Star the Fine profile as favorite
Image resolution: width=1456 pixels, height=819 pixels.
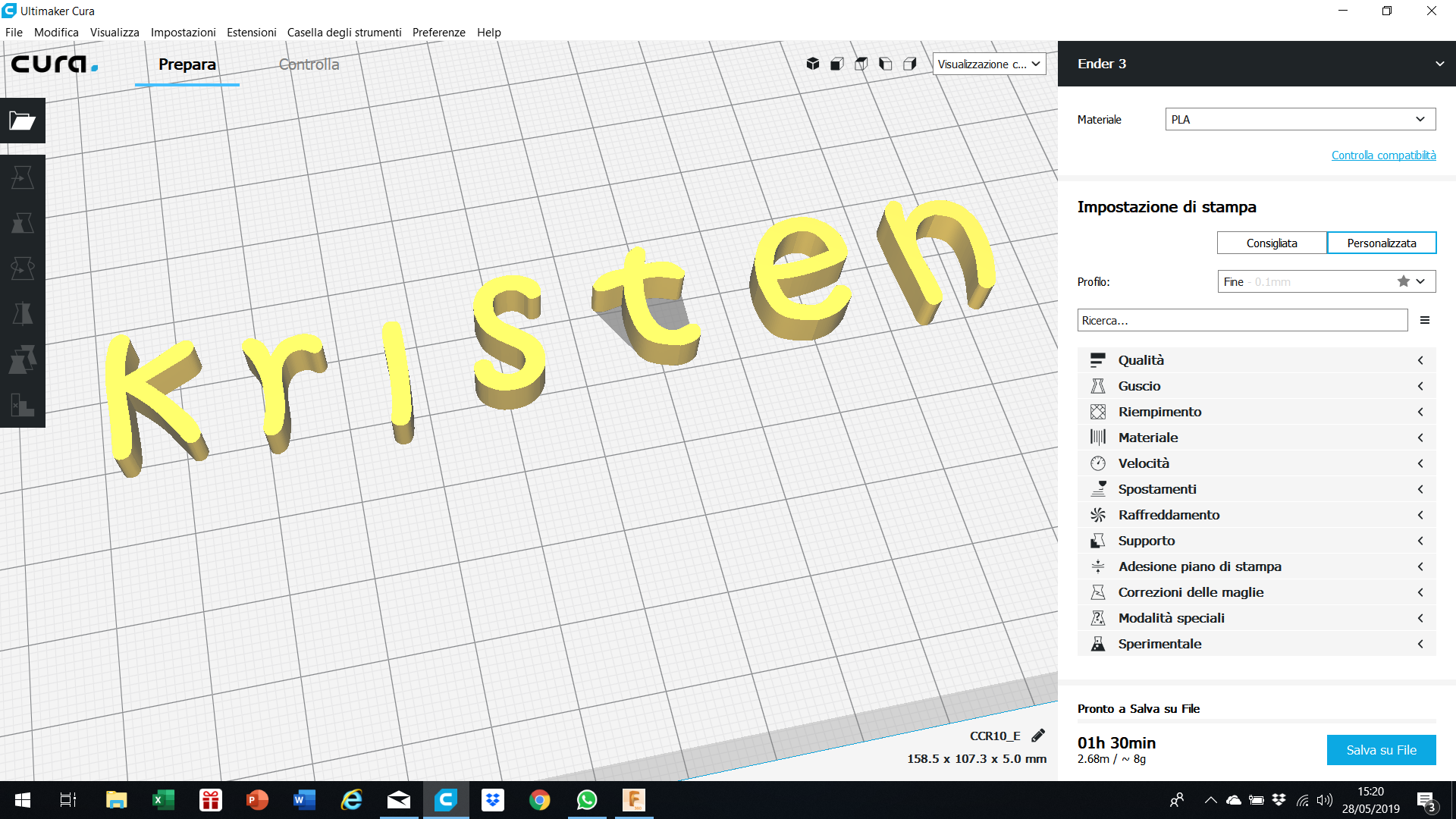point(1402,281)
